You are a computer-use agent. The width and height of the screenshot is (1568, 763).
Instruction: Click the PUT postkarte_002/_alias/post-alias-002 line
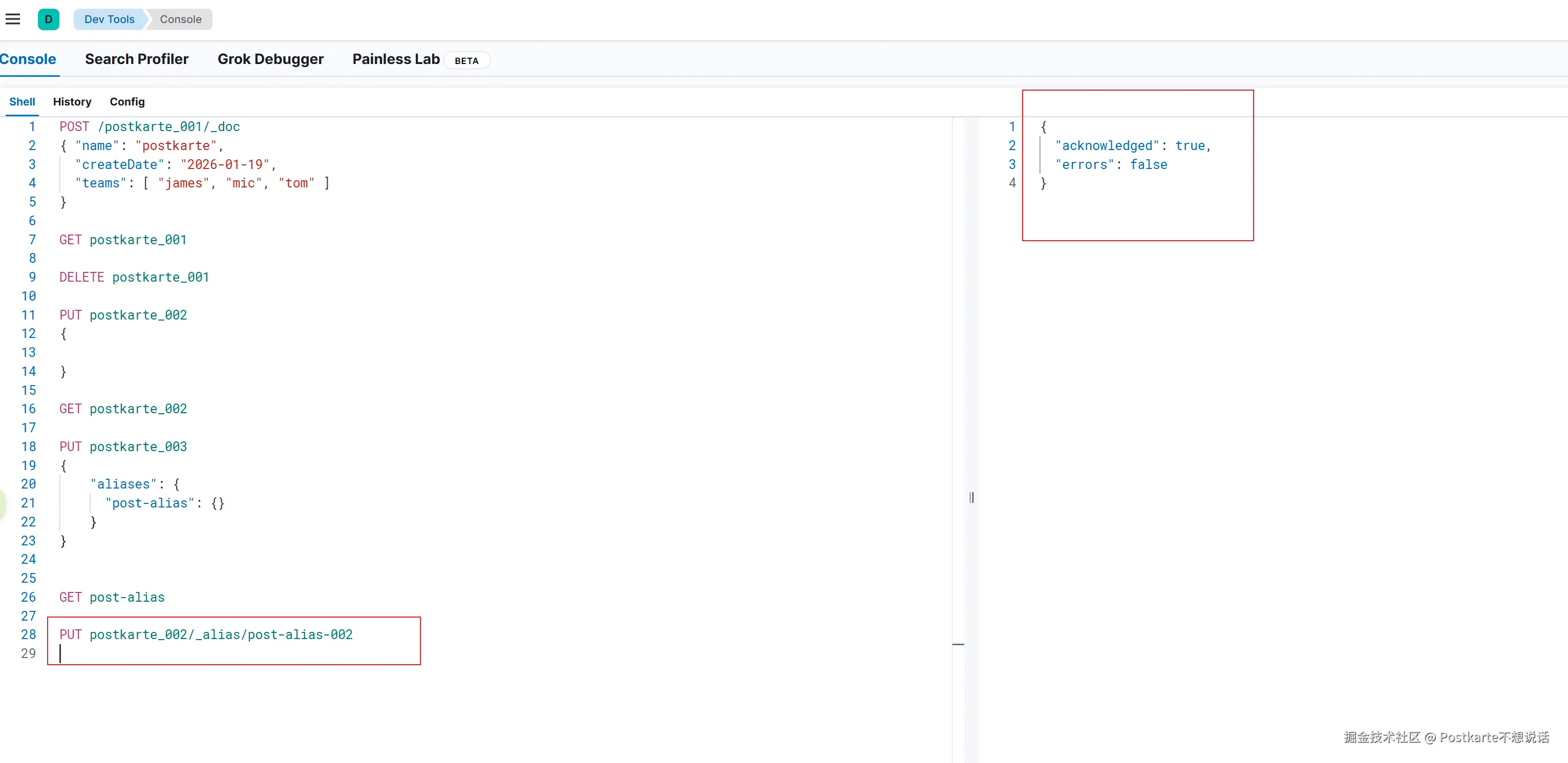[206, 634]
